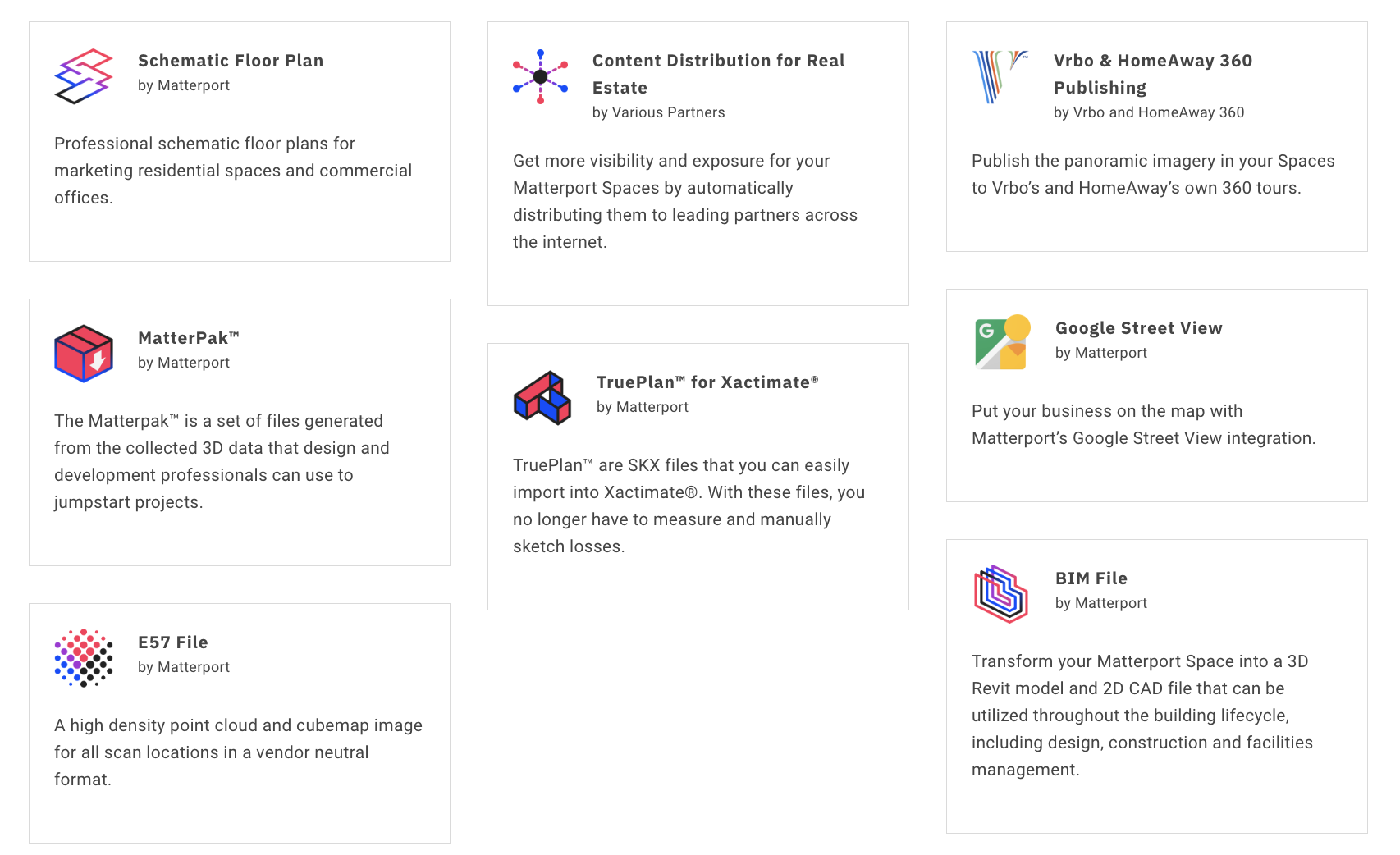This screenshot has height=855, width=1400.
Task: Open the E57 File title link
Action: [173, 642]
